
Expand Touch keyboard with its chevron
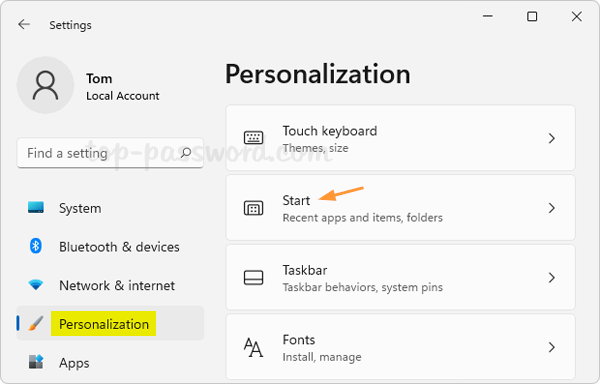click(551, 138)
